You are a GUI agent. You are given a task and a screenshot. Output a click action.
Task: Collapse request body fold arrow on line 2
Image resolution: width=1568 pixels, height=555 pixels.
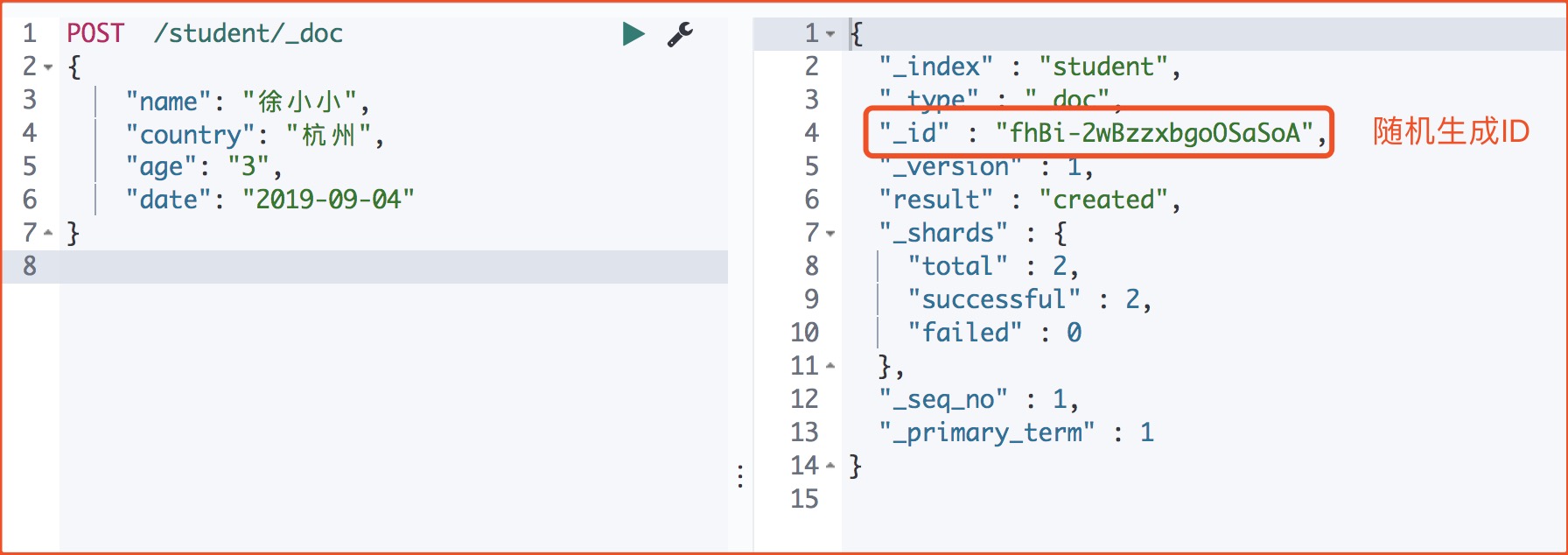(48, 67)
